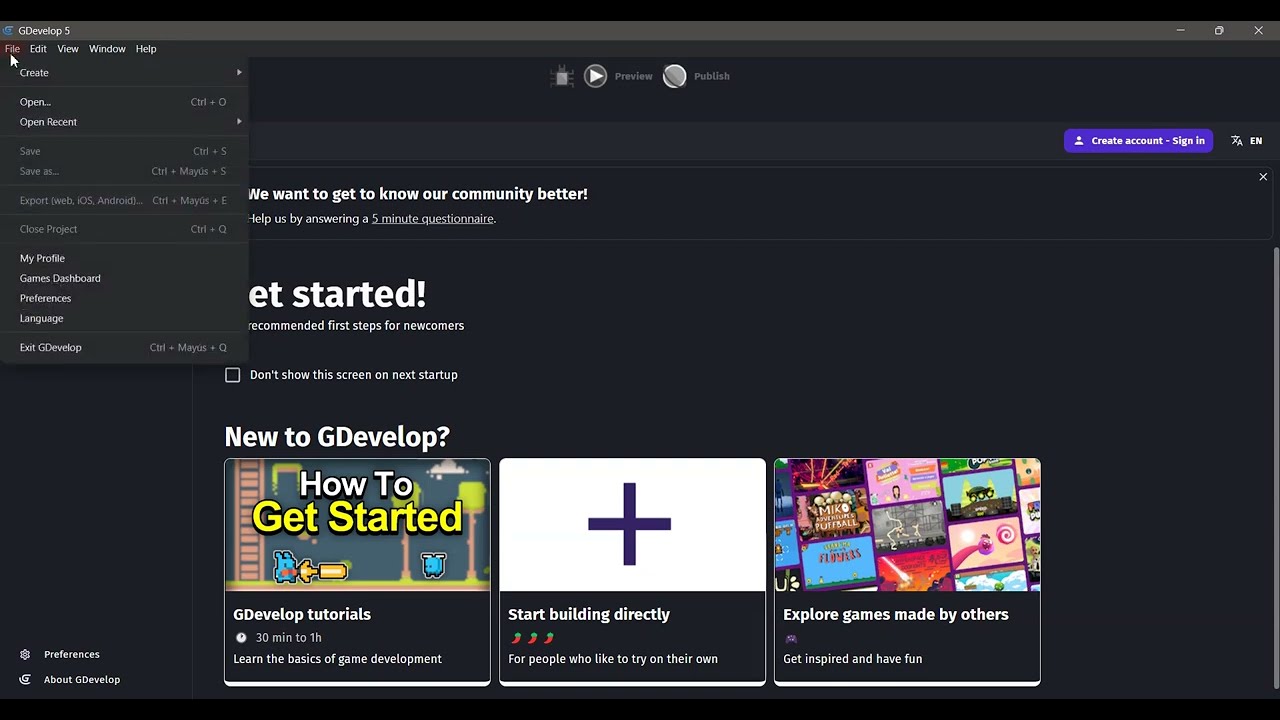Click the person icon in Sign in button
Image resolution: width=1280 pixels, height=720 pixels.
pos(1078,141)
